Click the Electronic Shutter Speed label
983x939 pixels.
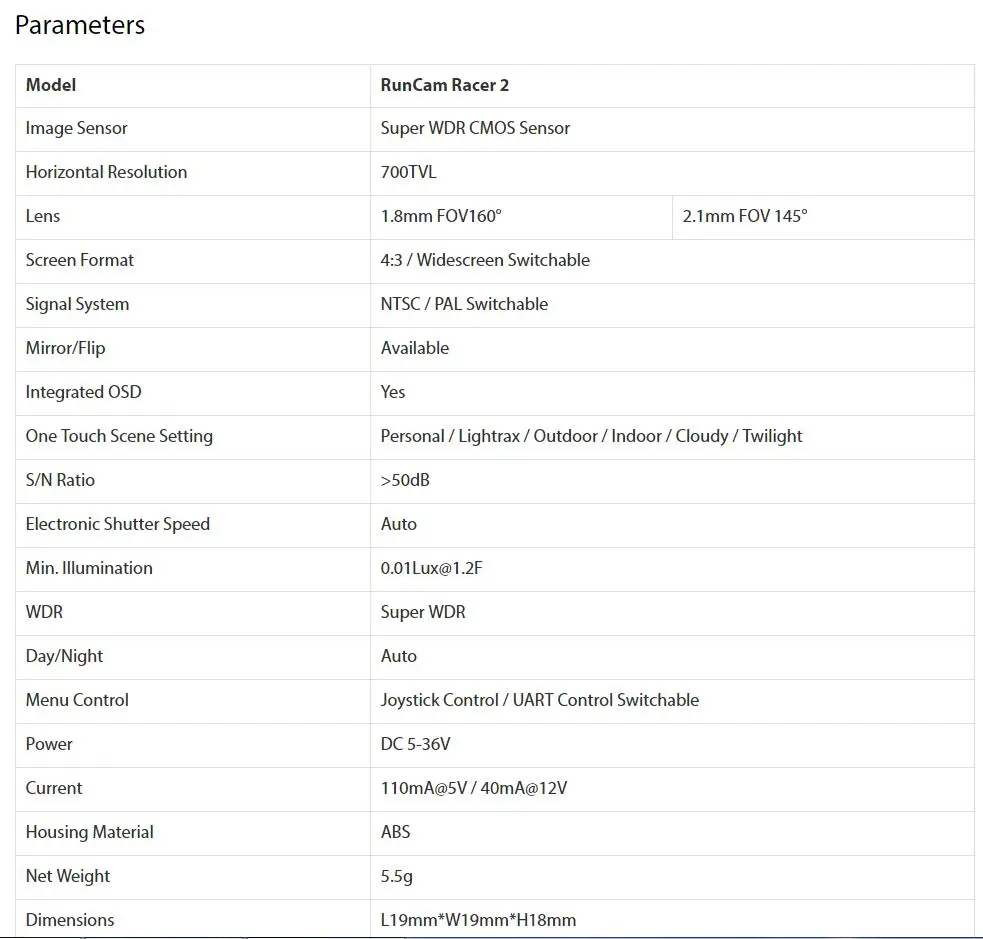click(x=118, y=524)
